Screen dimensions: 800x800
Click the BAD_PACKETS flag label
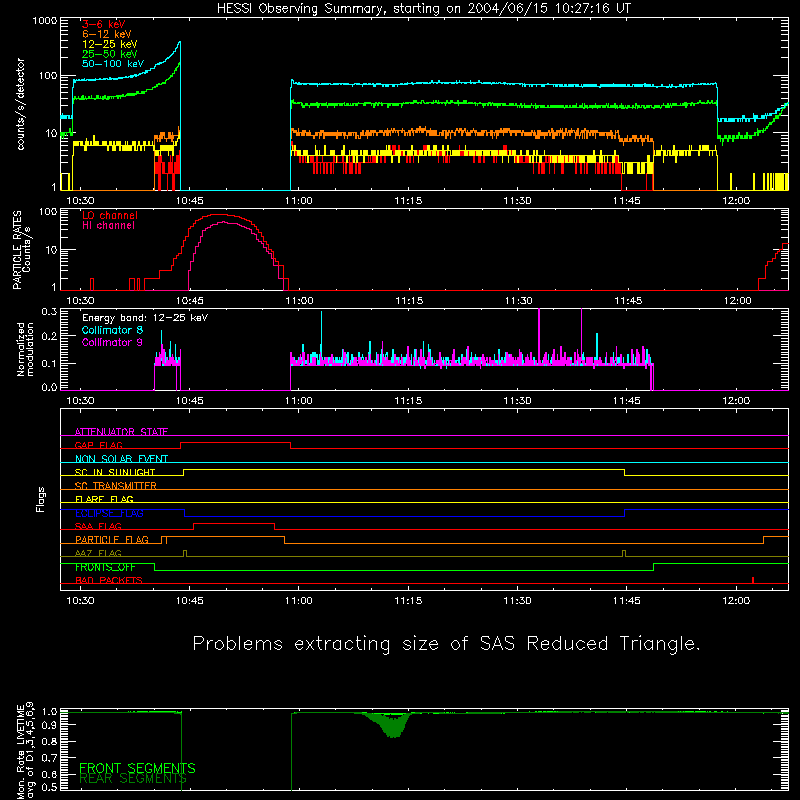click(x=109, y=580)
